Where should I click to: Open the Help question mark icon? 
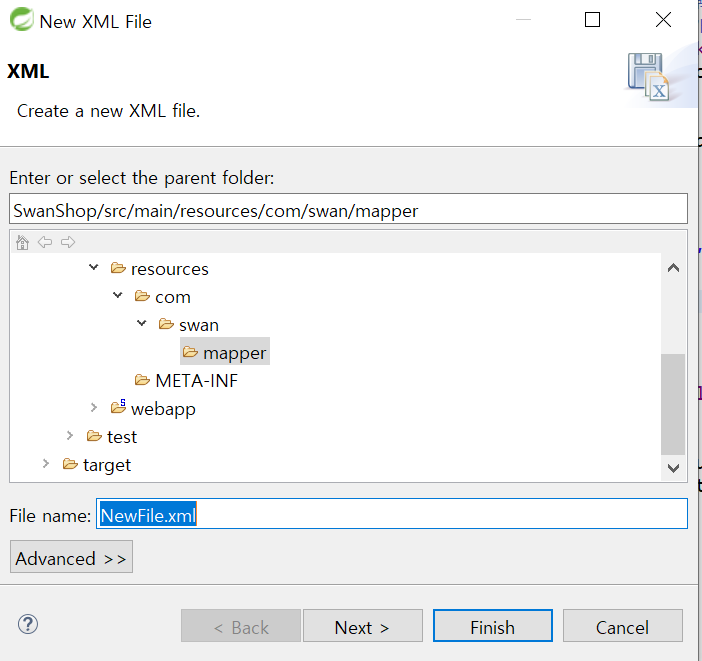[x=28, y=624]
